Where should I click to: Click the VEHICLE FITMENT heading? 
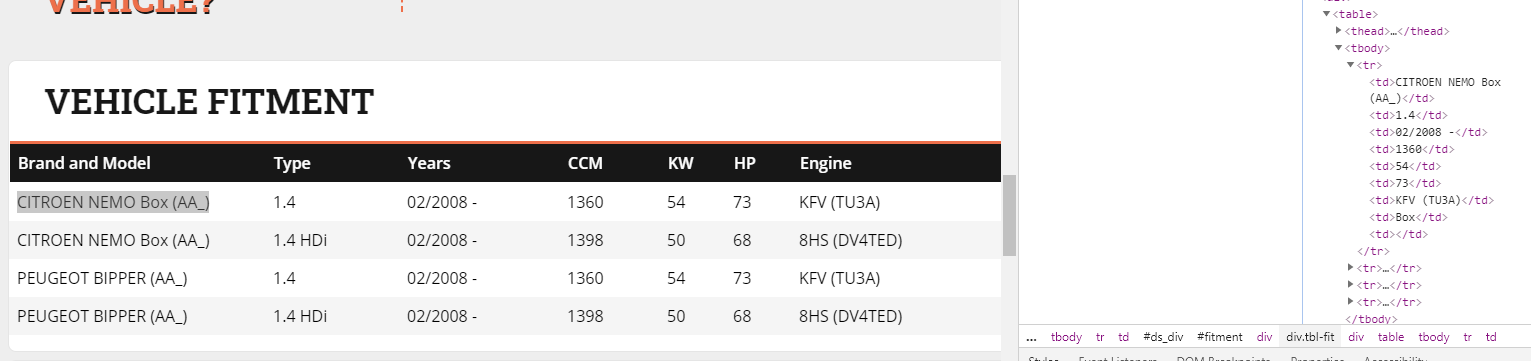209,101
